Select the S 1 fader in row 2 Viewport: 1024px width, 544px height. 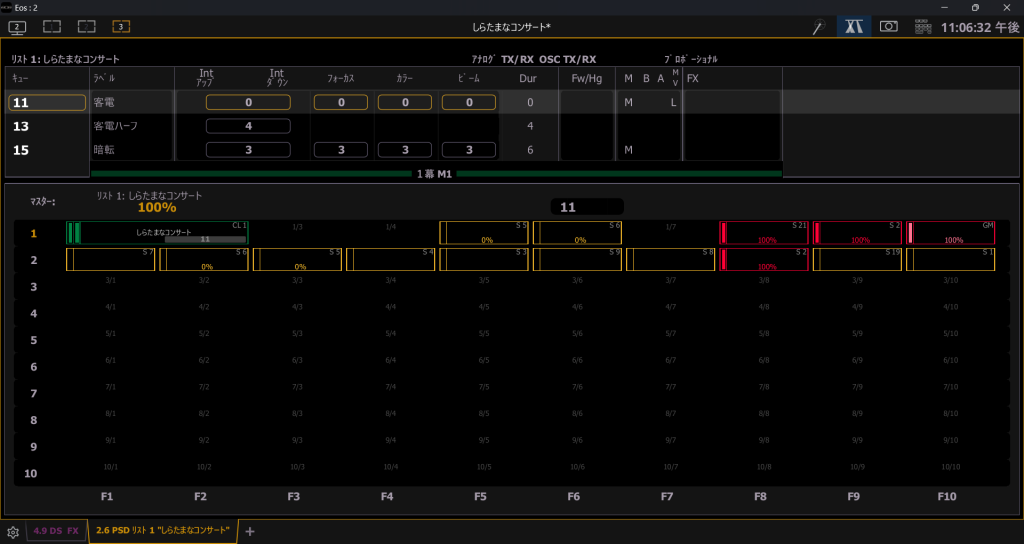951,259
